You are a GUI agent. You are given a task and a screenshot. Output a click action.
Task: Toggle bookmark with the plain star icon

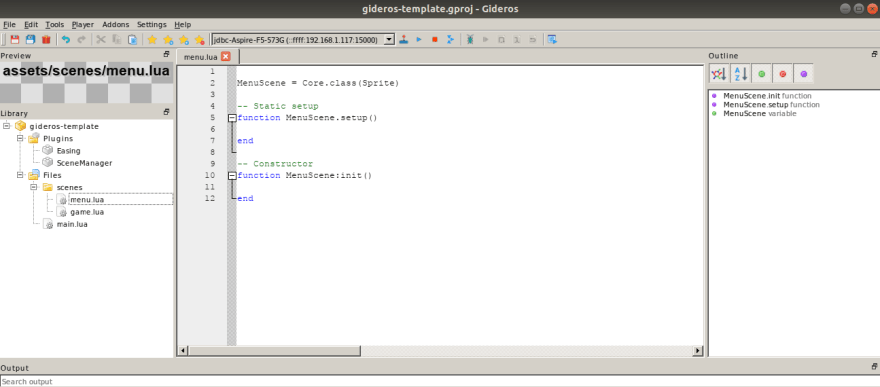coord(152,40)
